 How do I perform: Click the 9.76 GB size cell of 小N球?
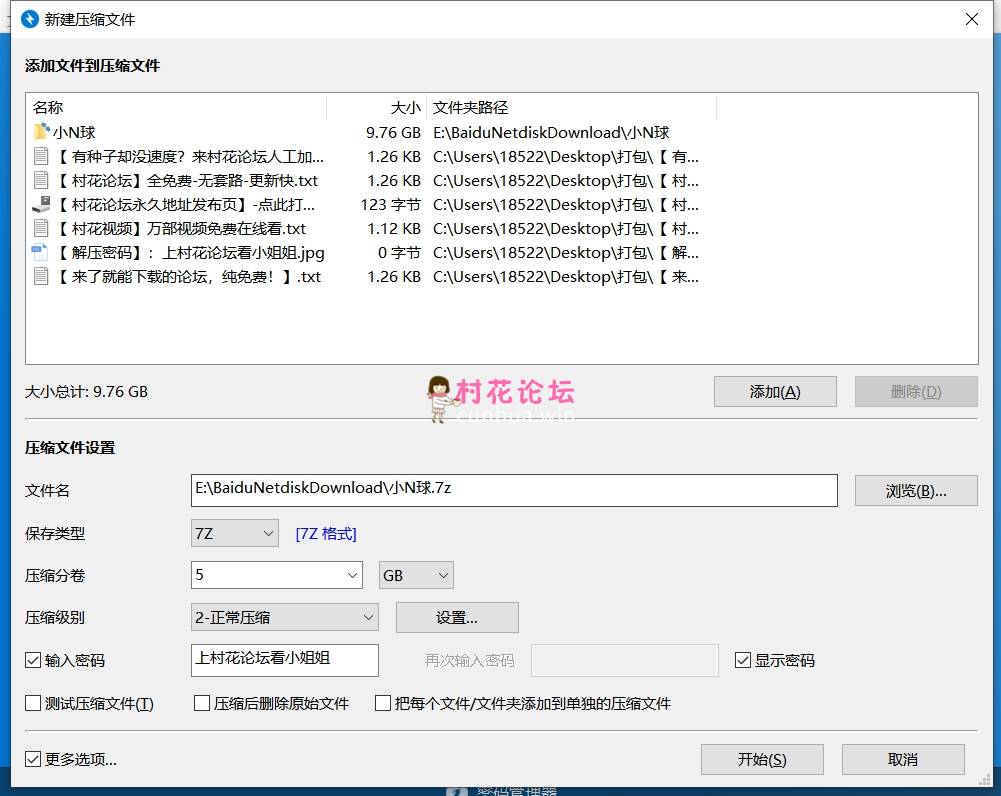tap(393, 132)
